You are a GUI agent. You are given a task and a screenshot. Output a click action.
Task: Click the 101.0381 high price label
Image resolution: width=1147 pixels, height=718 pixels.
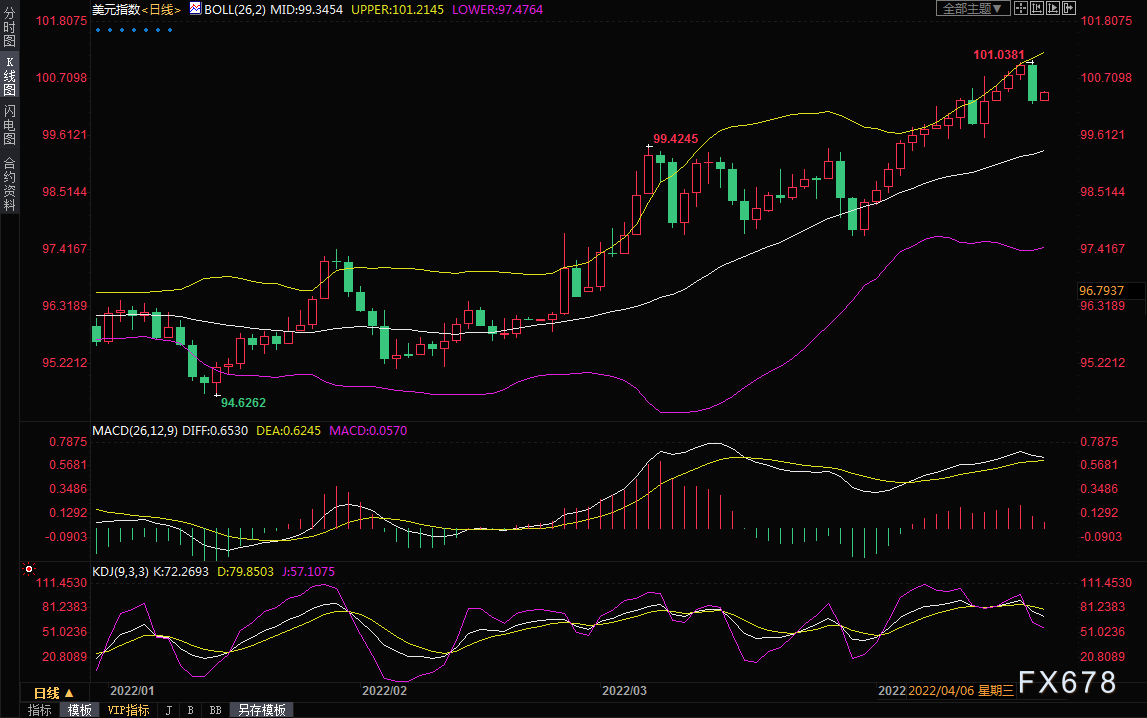tap(999, 55)
